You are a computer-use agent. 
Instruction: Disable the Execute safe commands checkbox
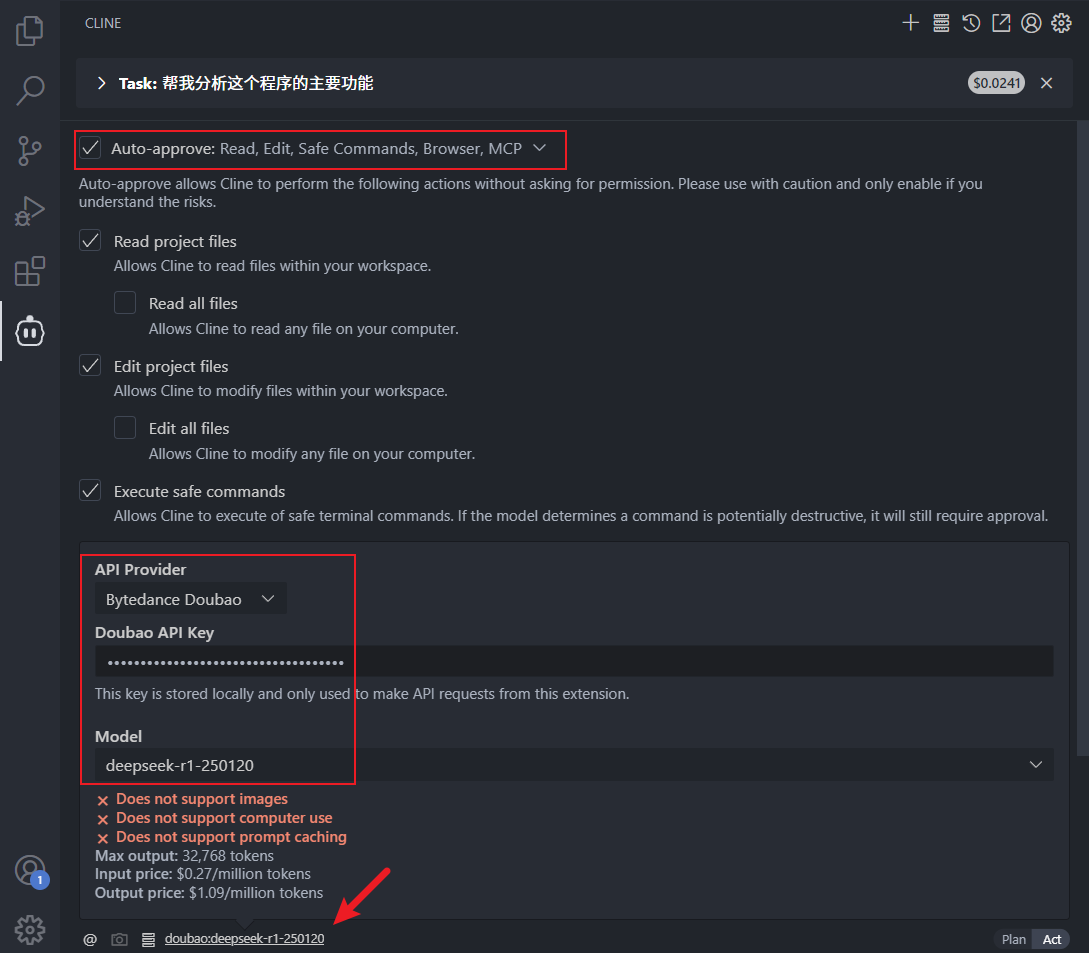coord(91,491)
